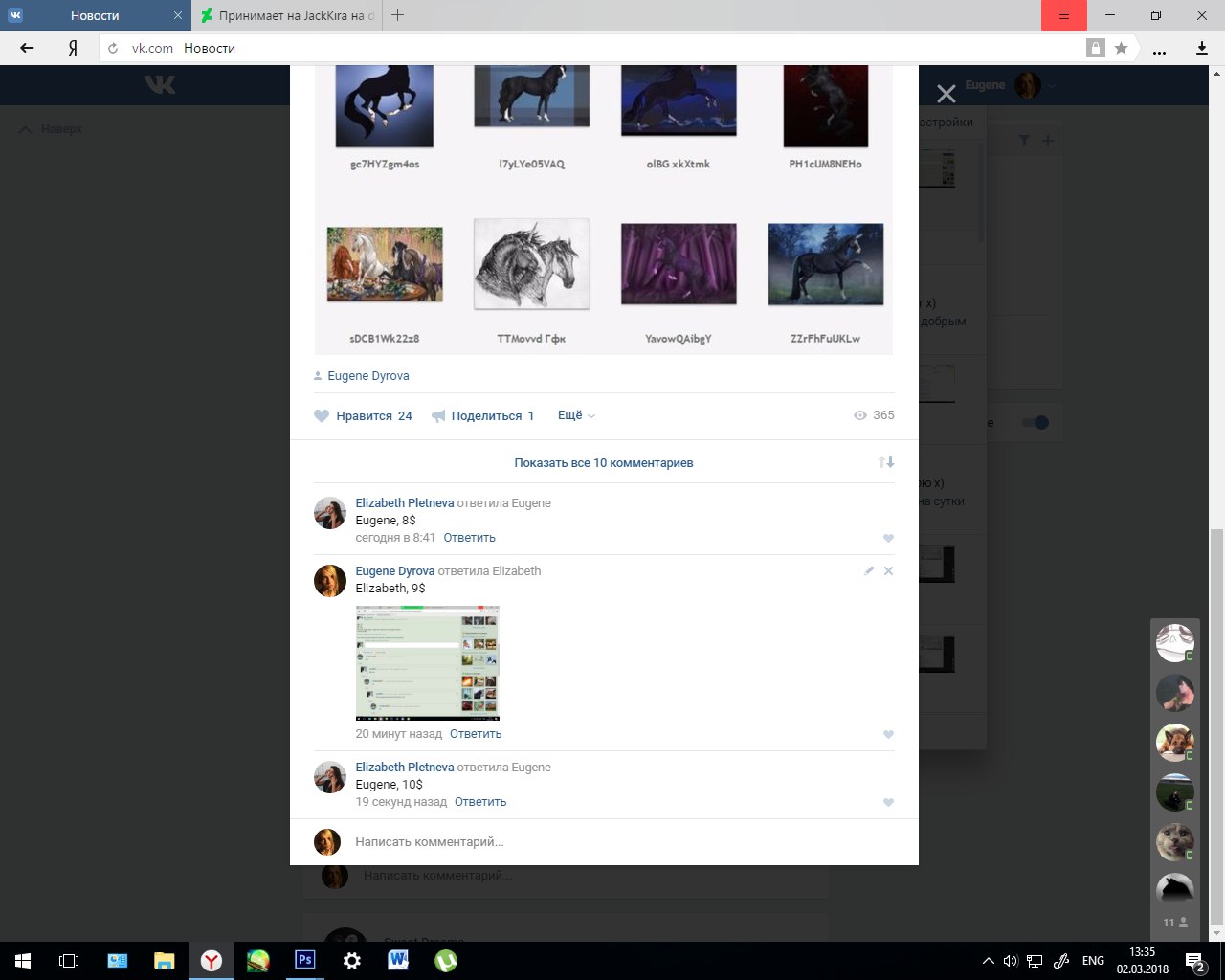Like Elizabeth's 8$ comment with the heart
Image resolution: width=1225 pixels, height=980 pixels.
coord(888,539)
